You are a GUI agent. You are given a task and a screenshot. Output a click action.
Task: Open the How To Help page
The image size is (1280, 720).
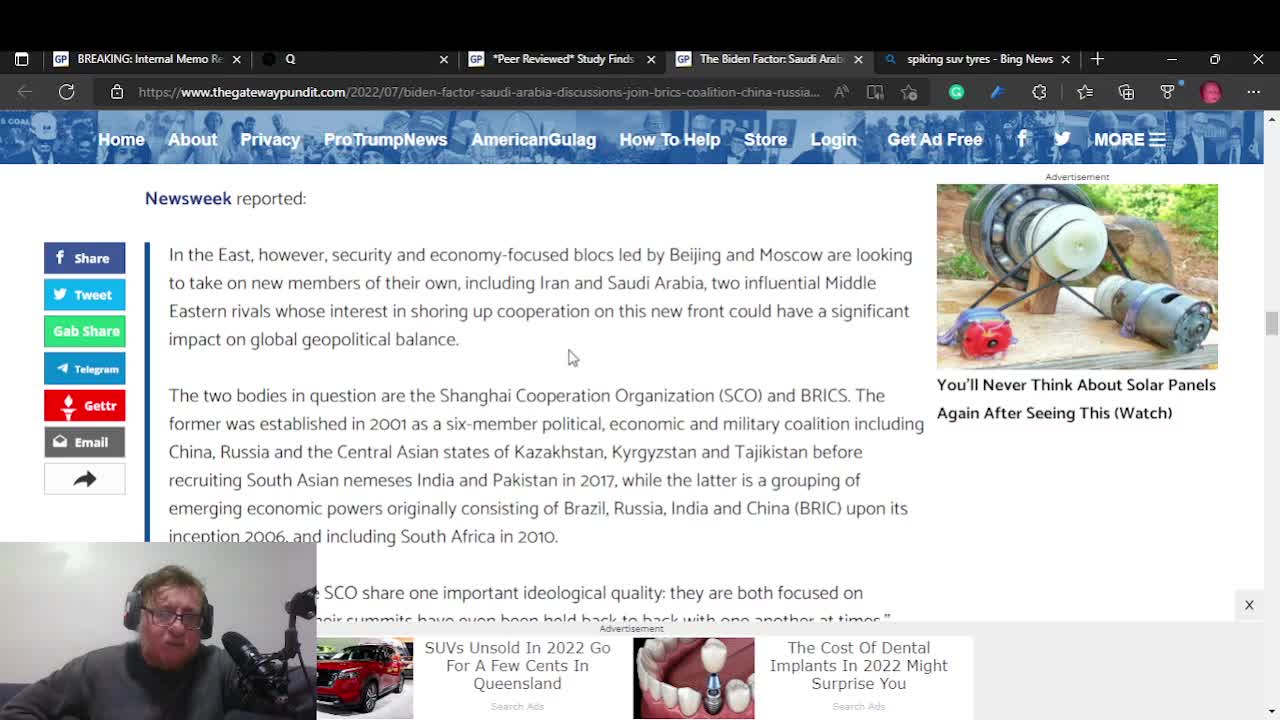670,139
